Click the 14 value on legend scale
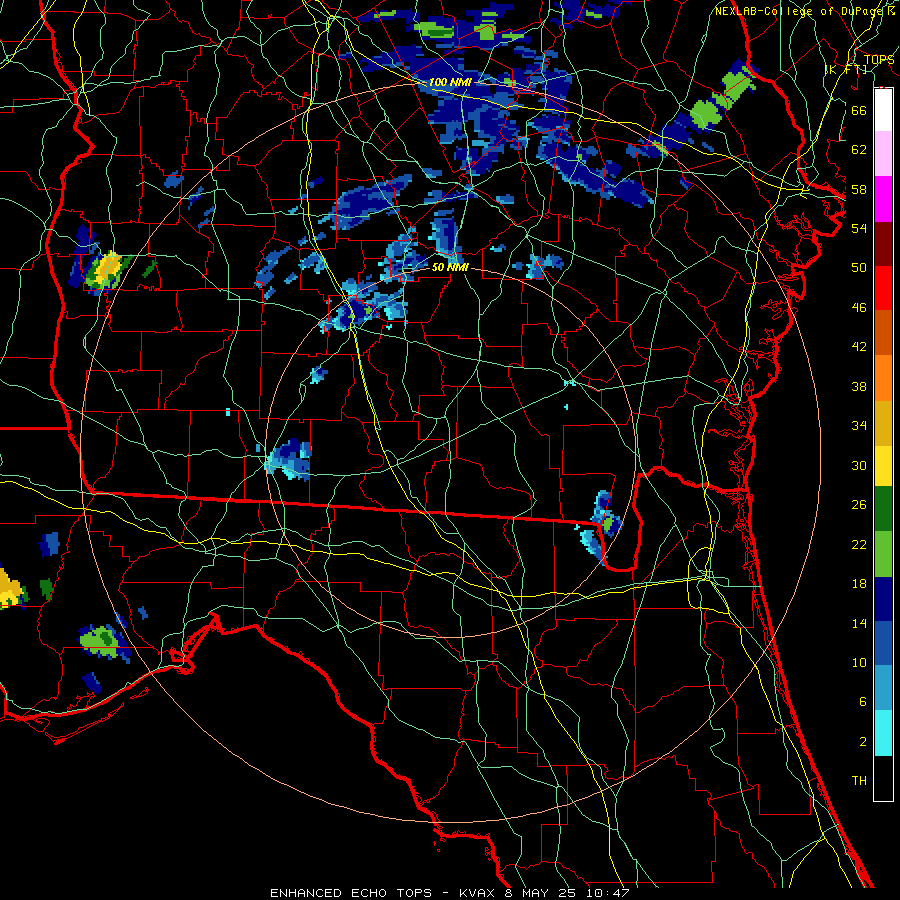 pyautogui.click(x=859, y=623)
